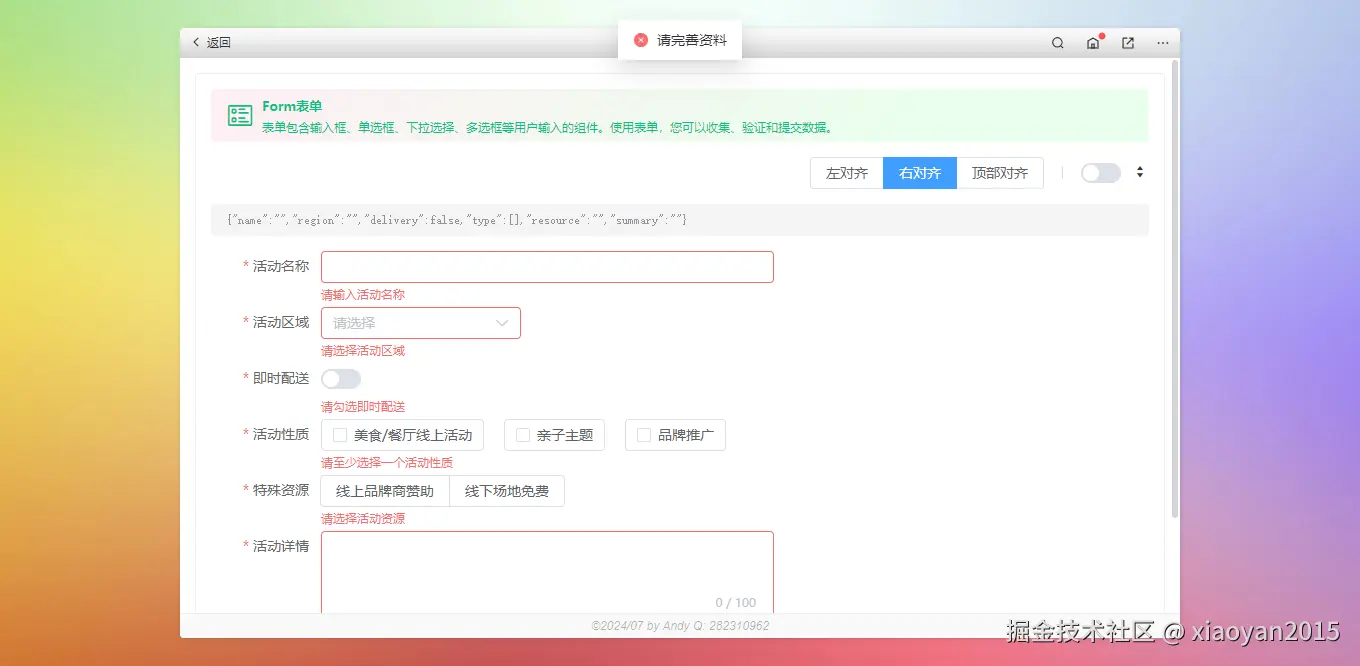The width and height of the screenshot is (1360, 666).
Task: Click inside the 活动名称 input field
Action: click(547, 266)
